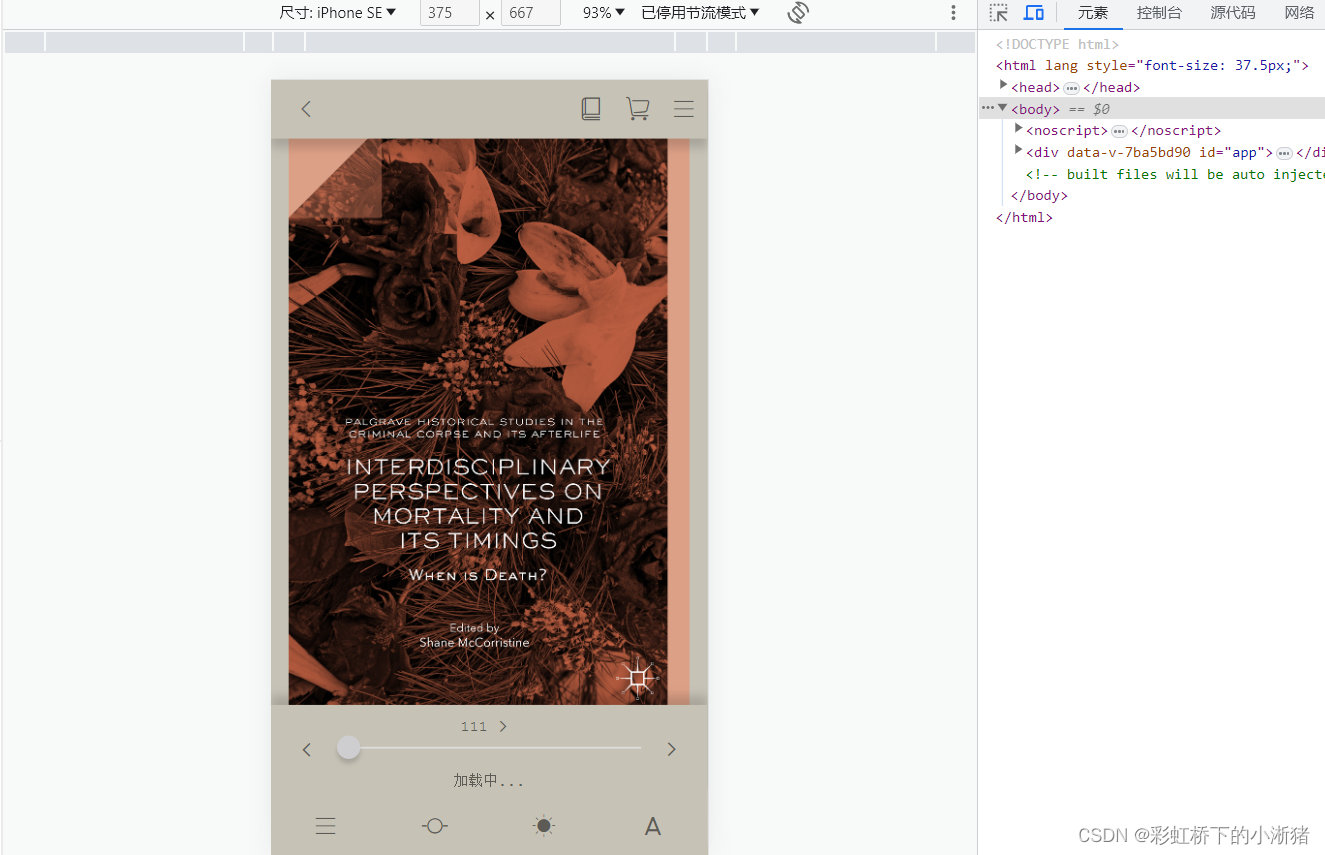Image resolution: width=1325 pixels, height=855 pixels.
Task: Click the reading progress slider track
Action: [x=489, y=748]
